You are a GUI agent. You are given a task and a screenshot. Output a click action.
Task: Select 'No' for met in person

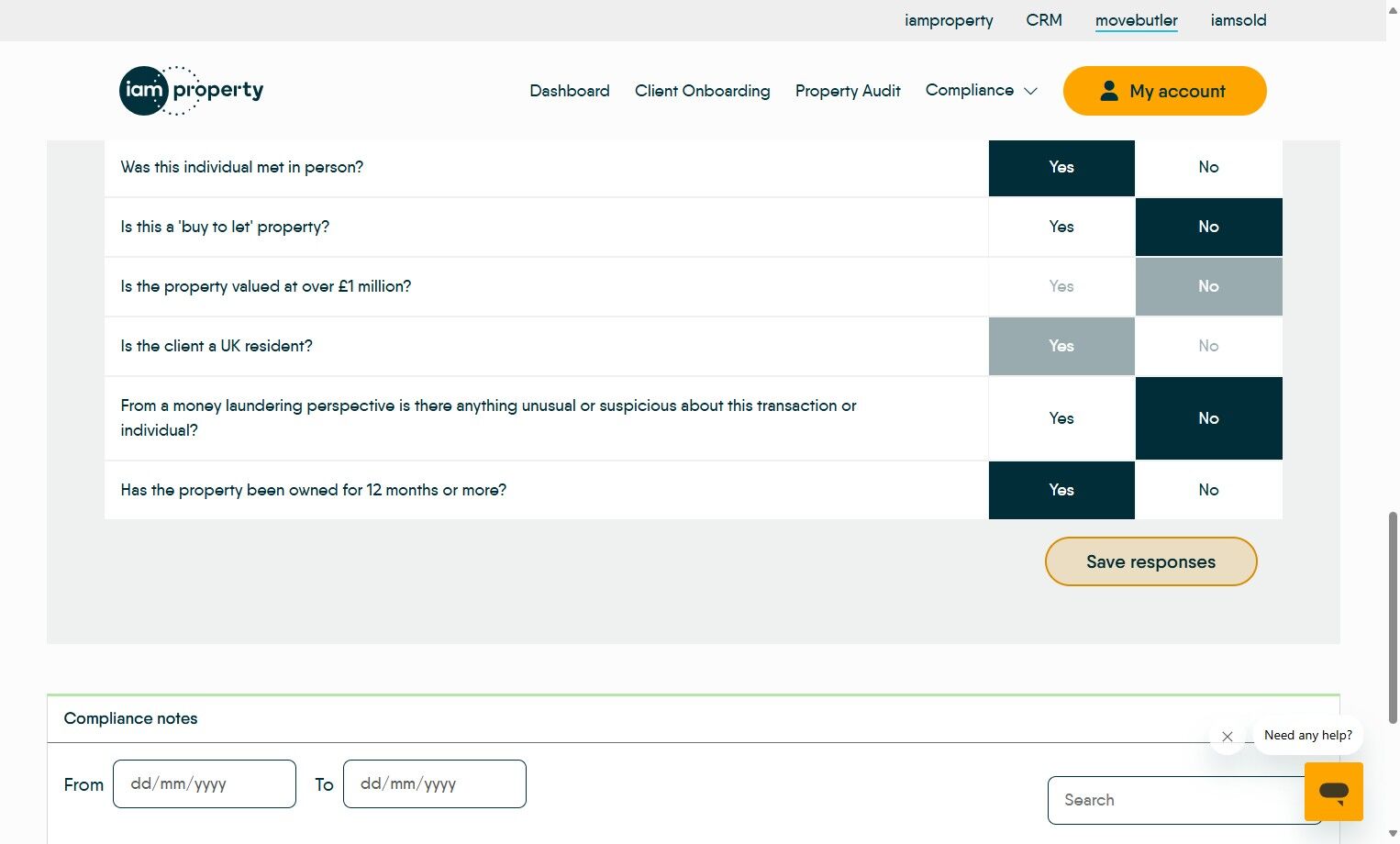click(x=1208, y=167)
